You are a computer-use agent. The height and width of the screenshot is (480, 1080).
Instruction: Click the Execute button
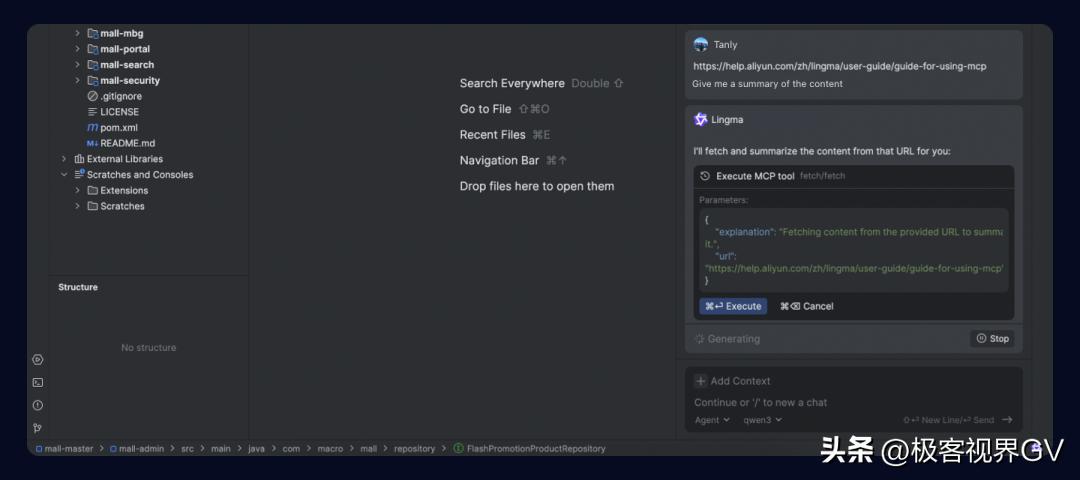pos(733,306)
